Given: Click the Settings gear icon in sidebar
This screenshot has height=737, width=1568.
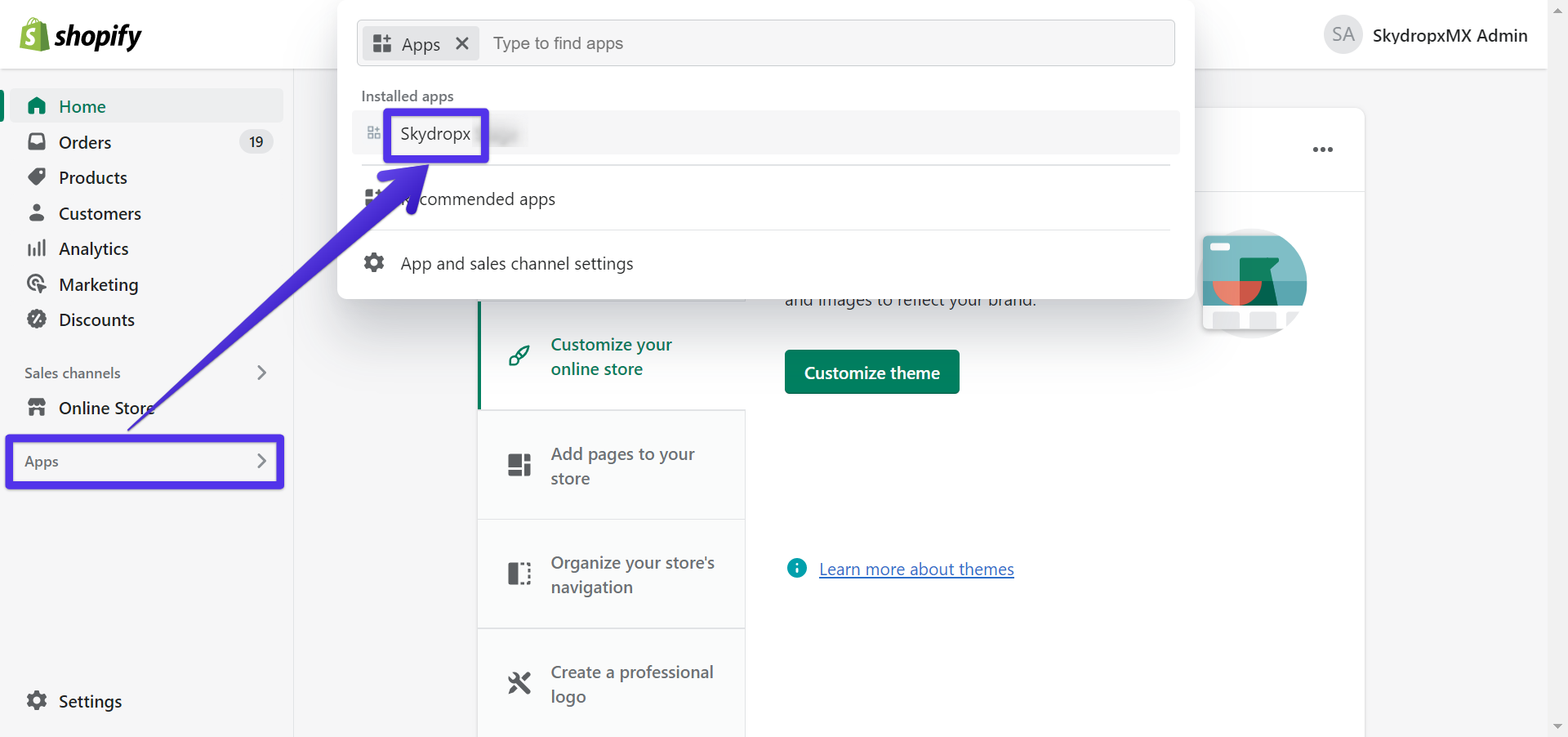Looking at the screenshot, I should coord(37,700).
